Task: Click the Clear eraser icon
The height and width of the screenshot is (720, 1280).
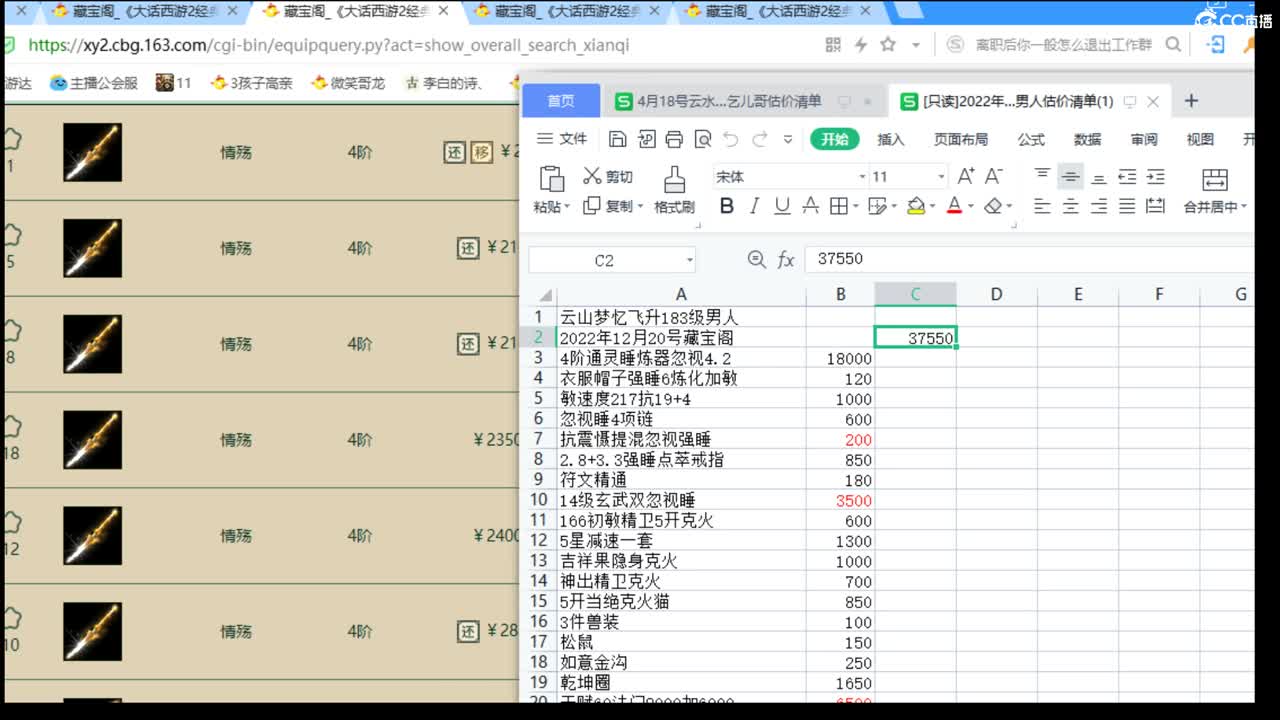Action: coord(992,206)
